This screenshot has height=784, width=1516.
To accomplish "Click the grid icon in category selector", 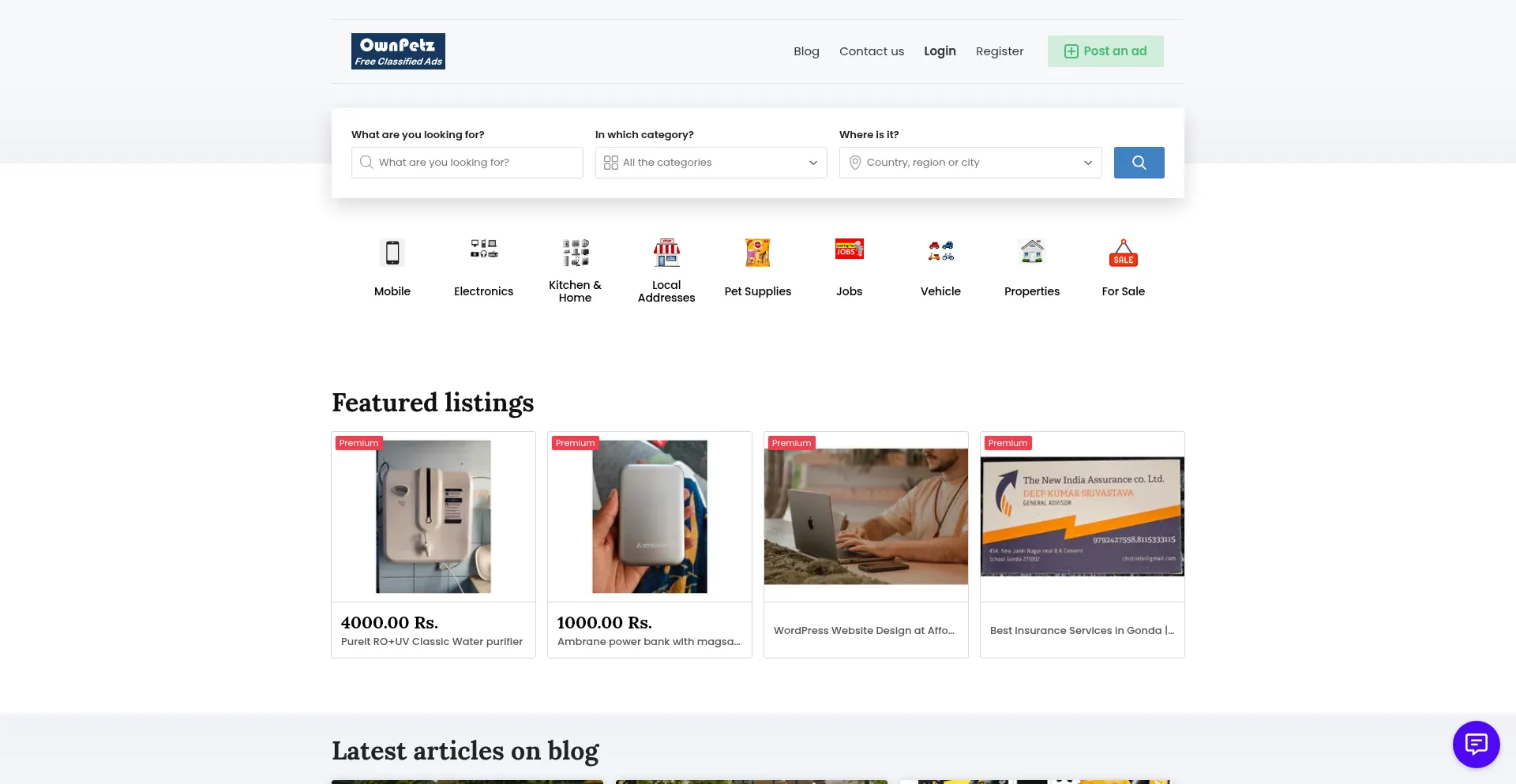I will tap(611, 163).
